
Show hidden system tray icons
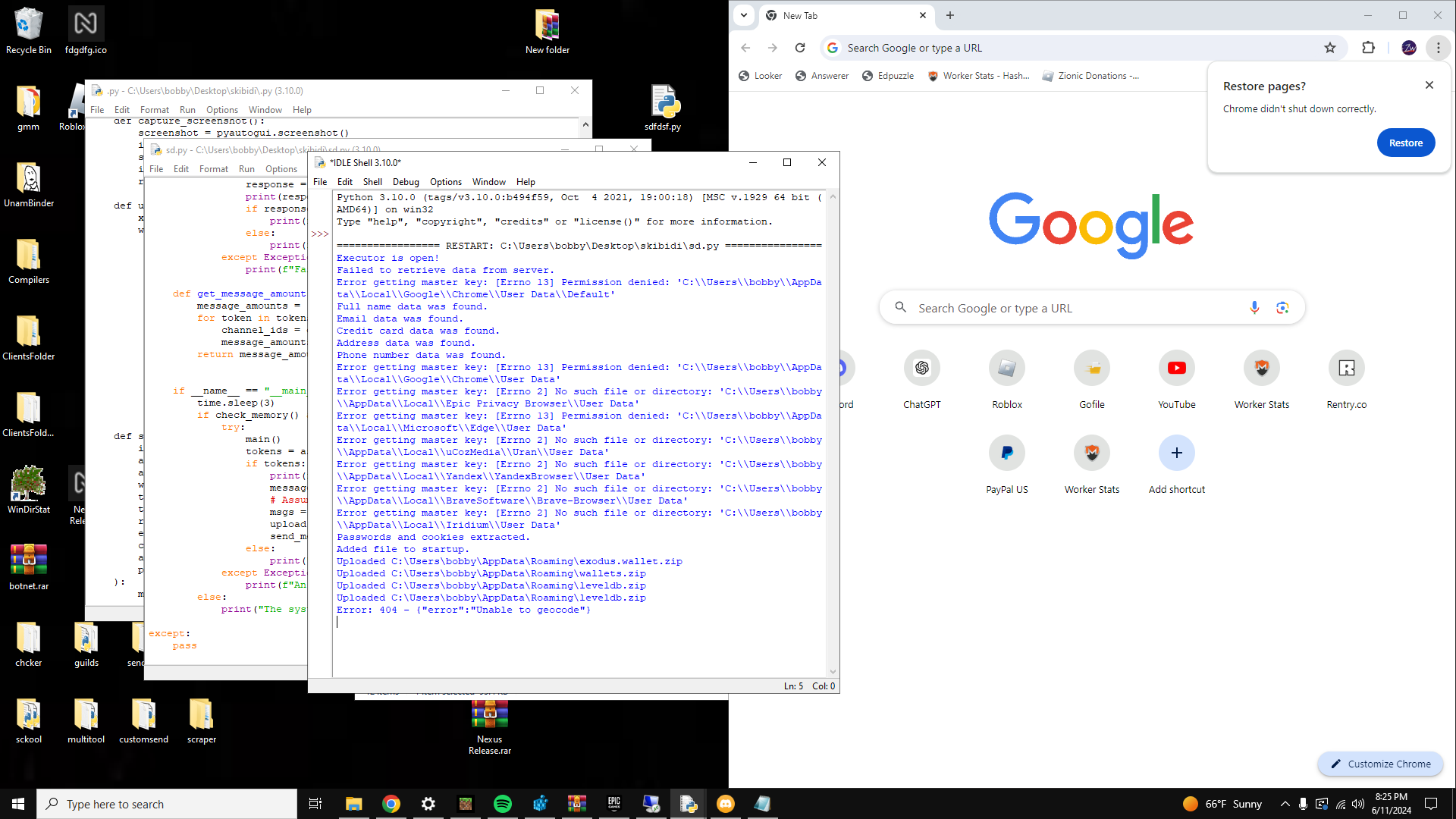coord(1285,804)
